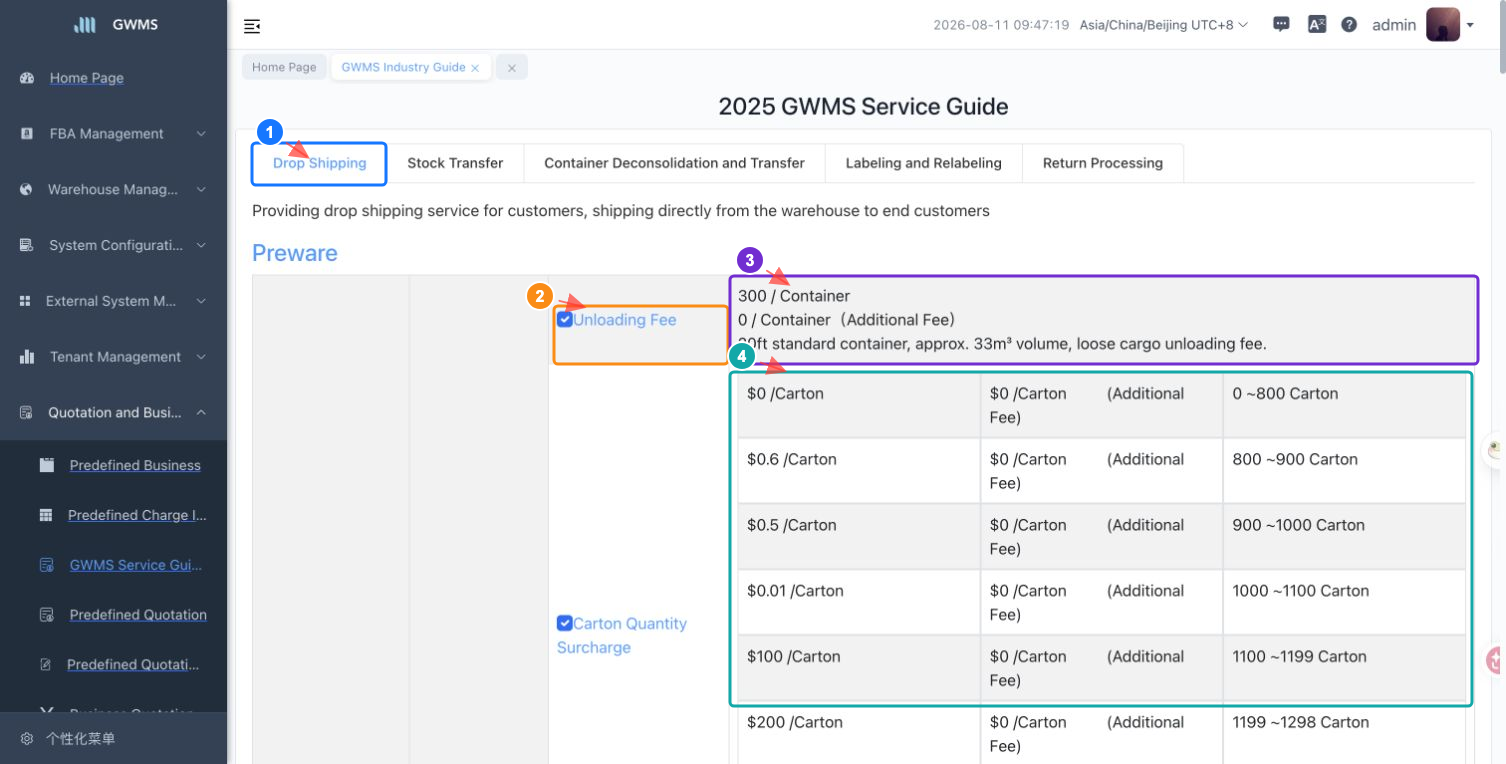Click the 个性化菜单 gear icon
The width and height of the screenshot is (1506, 764).
click(27, 739)
